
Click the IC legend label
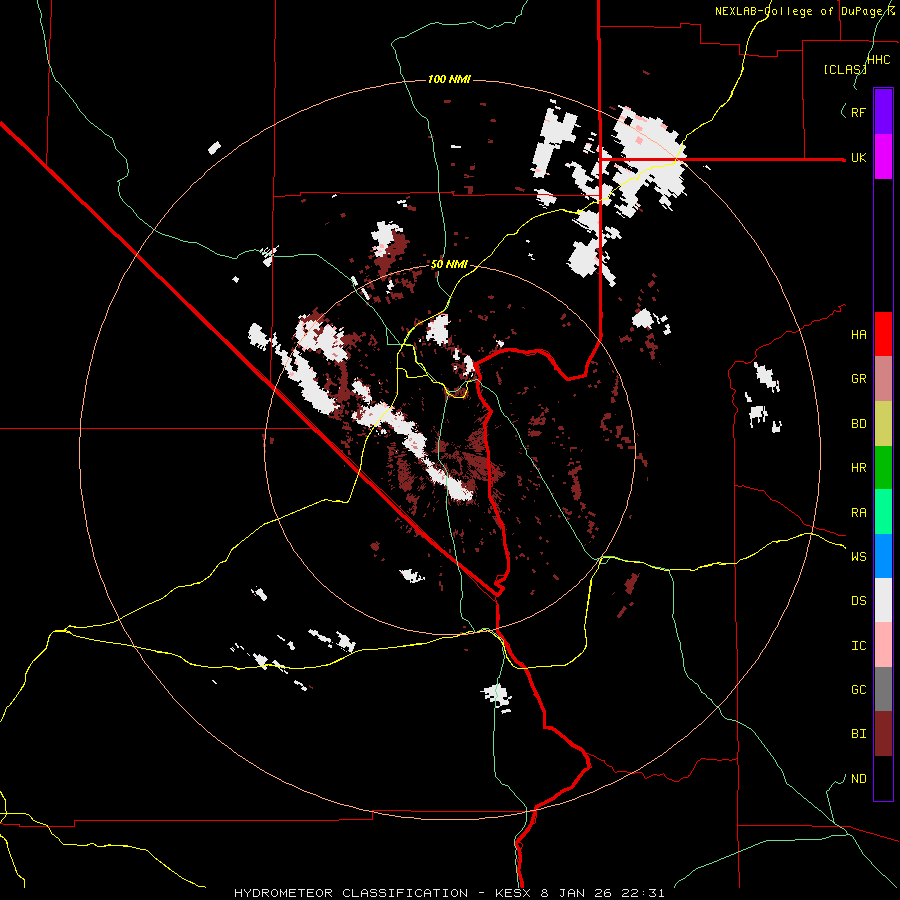(858, 646)
